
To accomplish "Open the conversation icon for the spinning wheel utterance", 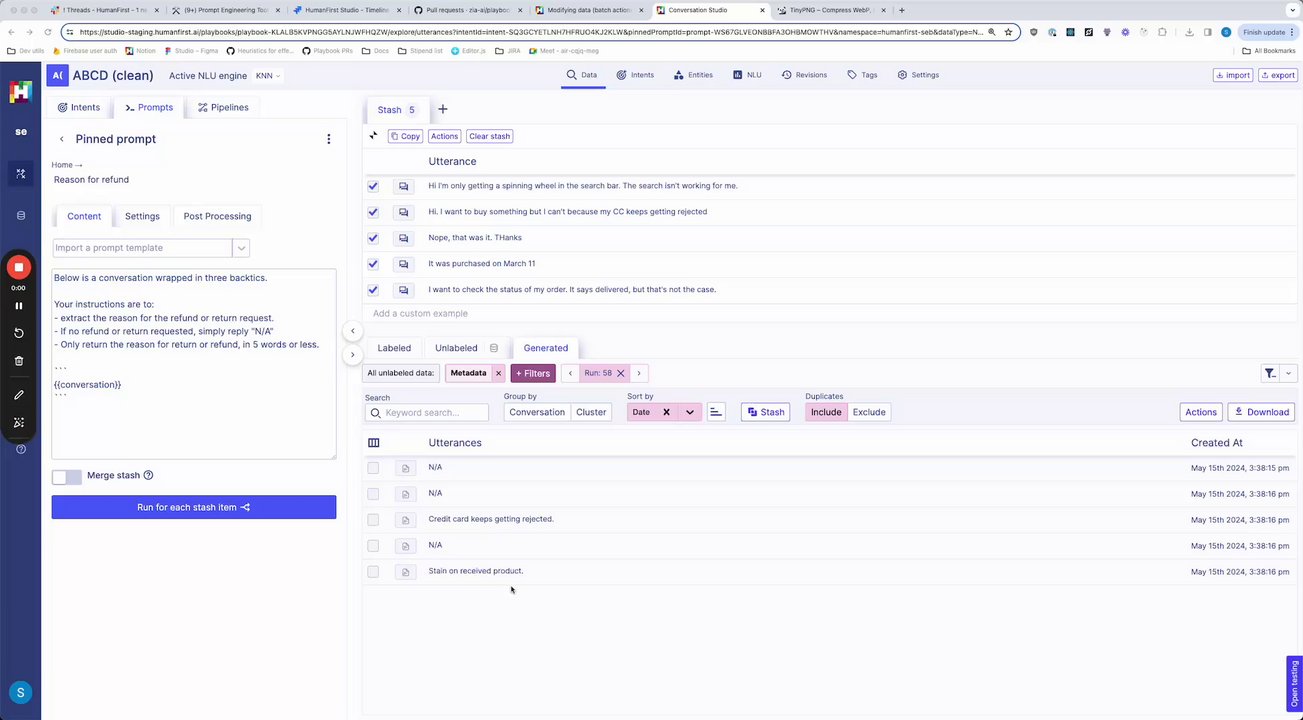I will click(404, 186).
